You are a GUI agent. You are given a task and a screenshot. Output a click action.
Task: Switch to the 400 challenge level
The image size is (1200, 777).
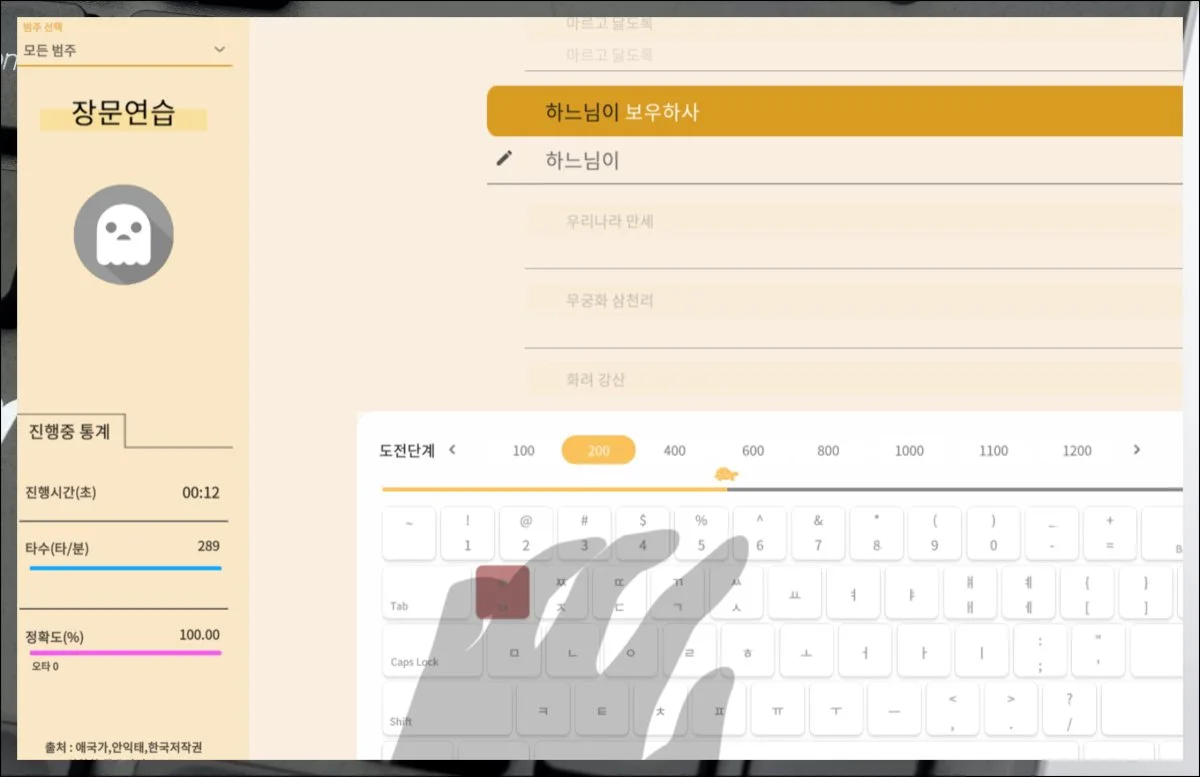pyautogui.click(x=674, y=451)
